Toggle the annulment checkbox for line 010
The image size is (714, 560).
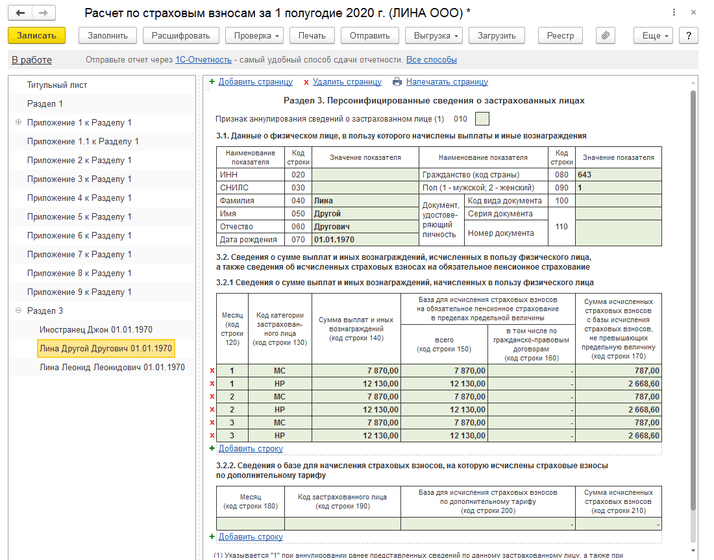tap(482, 118)
